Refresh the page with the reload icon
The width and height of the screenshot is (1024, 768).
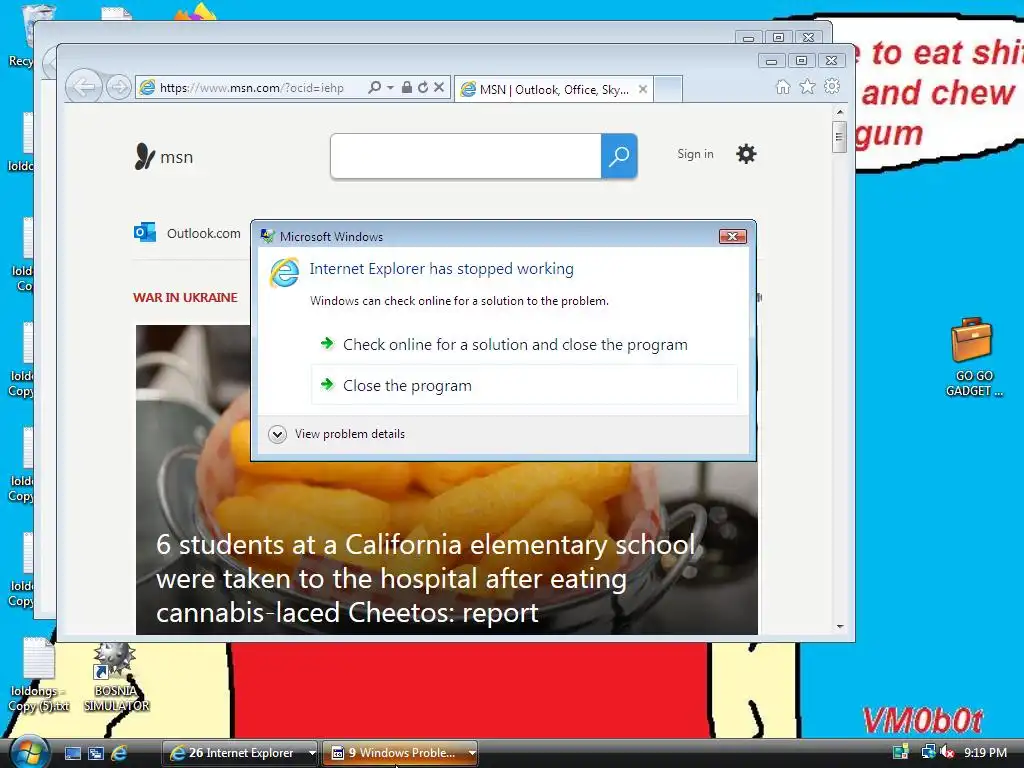pos(423,88)
